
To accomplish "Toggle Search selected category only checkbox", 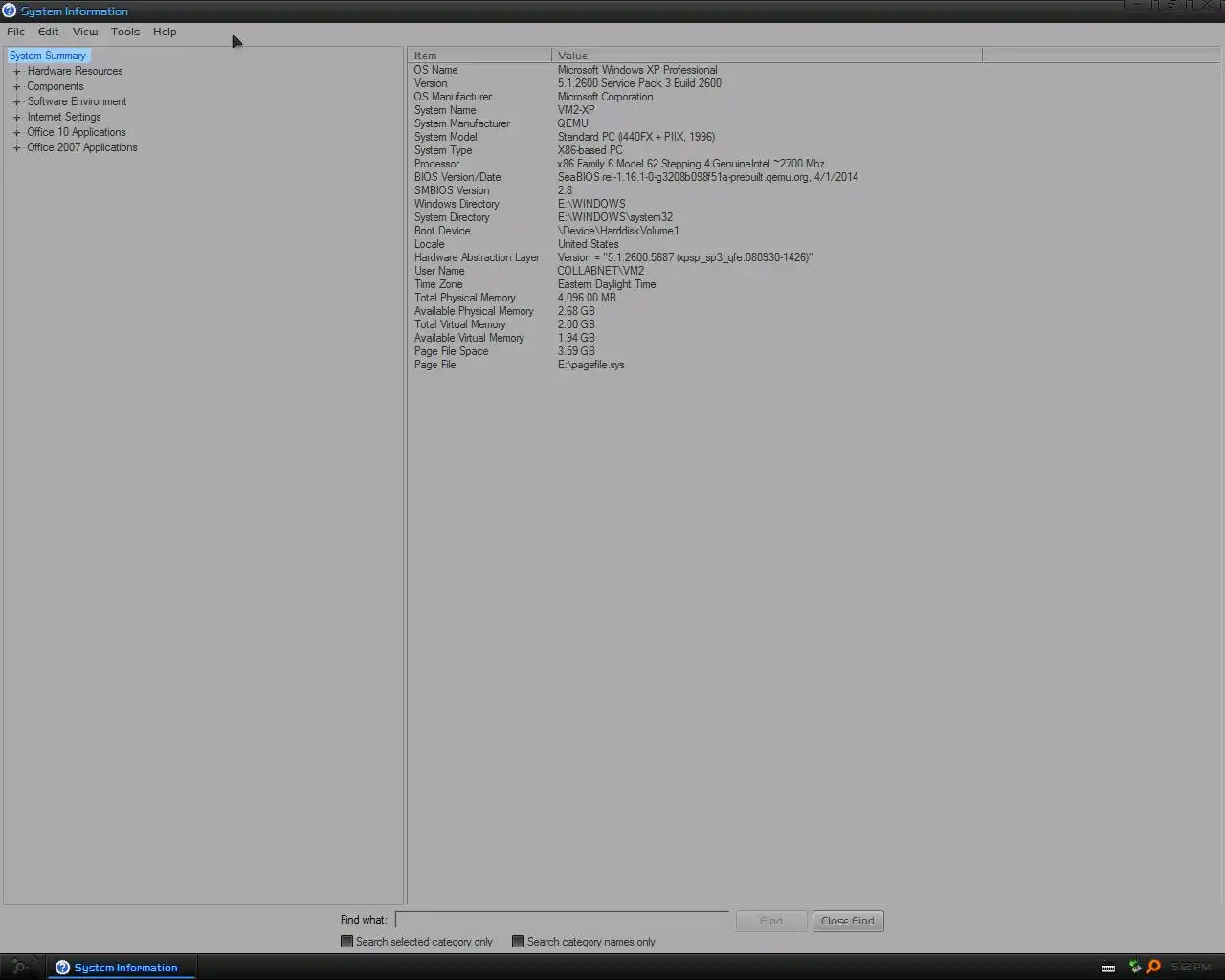I will pos(346,942).
